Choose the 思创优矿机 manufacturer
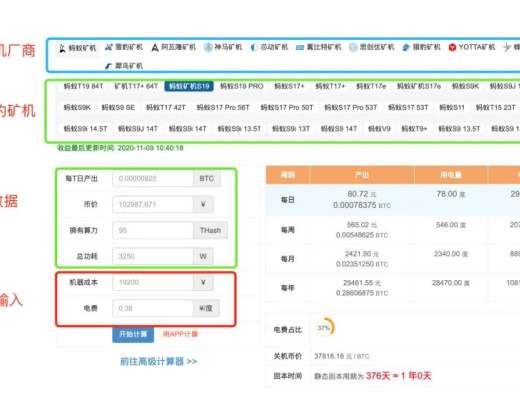The image size is (520, 400). point(372,47)
